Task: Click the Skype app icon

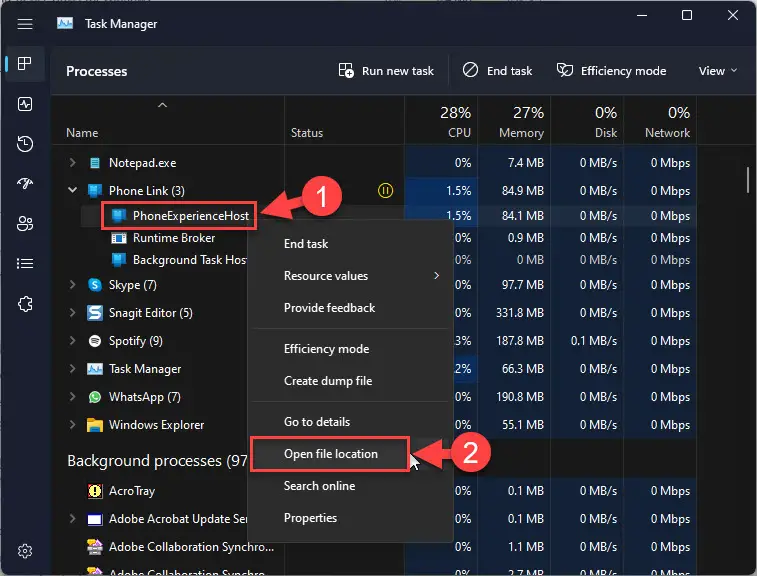Action: tap(95, 285)
